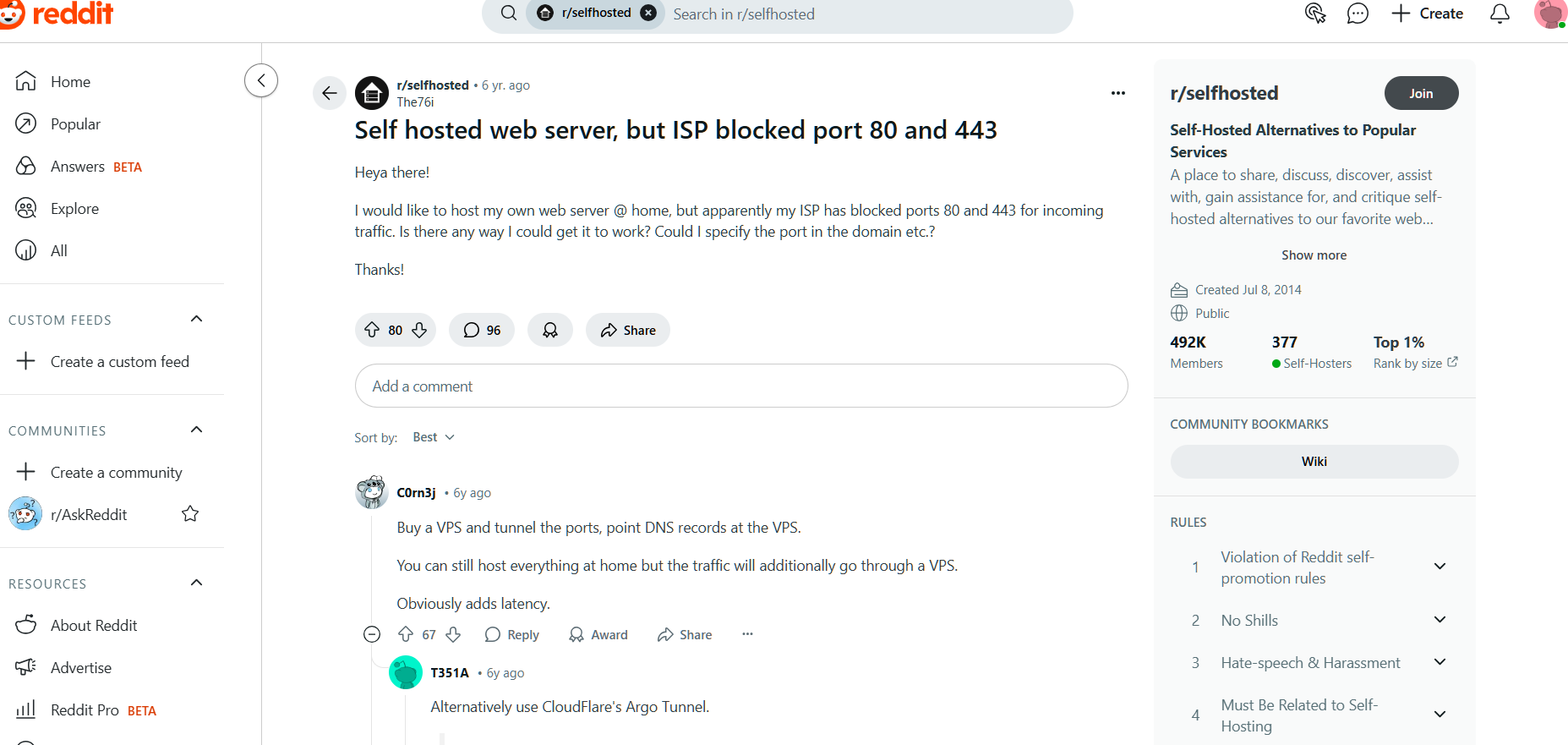Click the Add a comment field
1568x745 pixels.
(741, 386)
